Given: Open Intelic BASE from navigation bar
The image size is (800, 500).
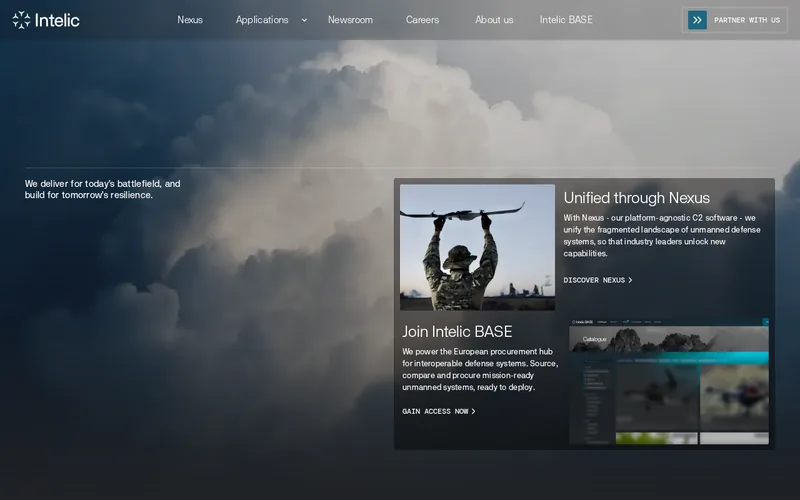Looking at the screenshot, I should click(566, 20).
